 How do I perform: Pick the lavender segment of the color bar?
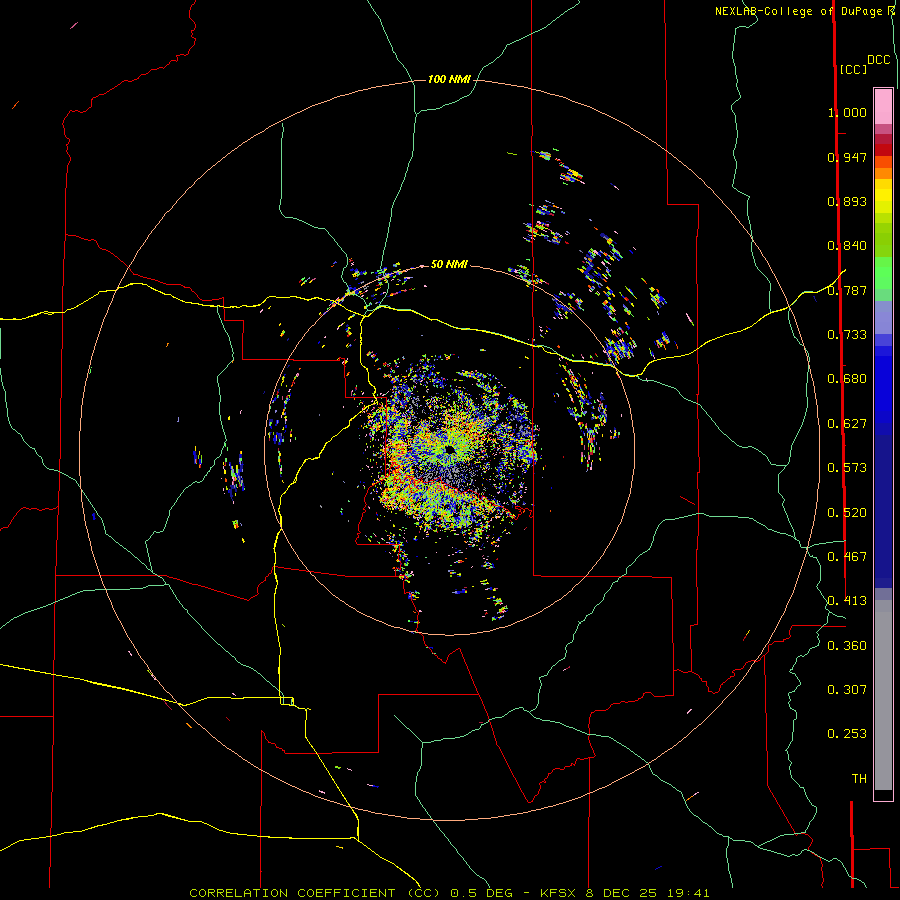point(883,317)
